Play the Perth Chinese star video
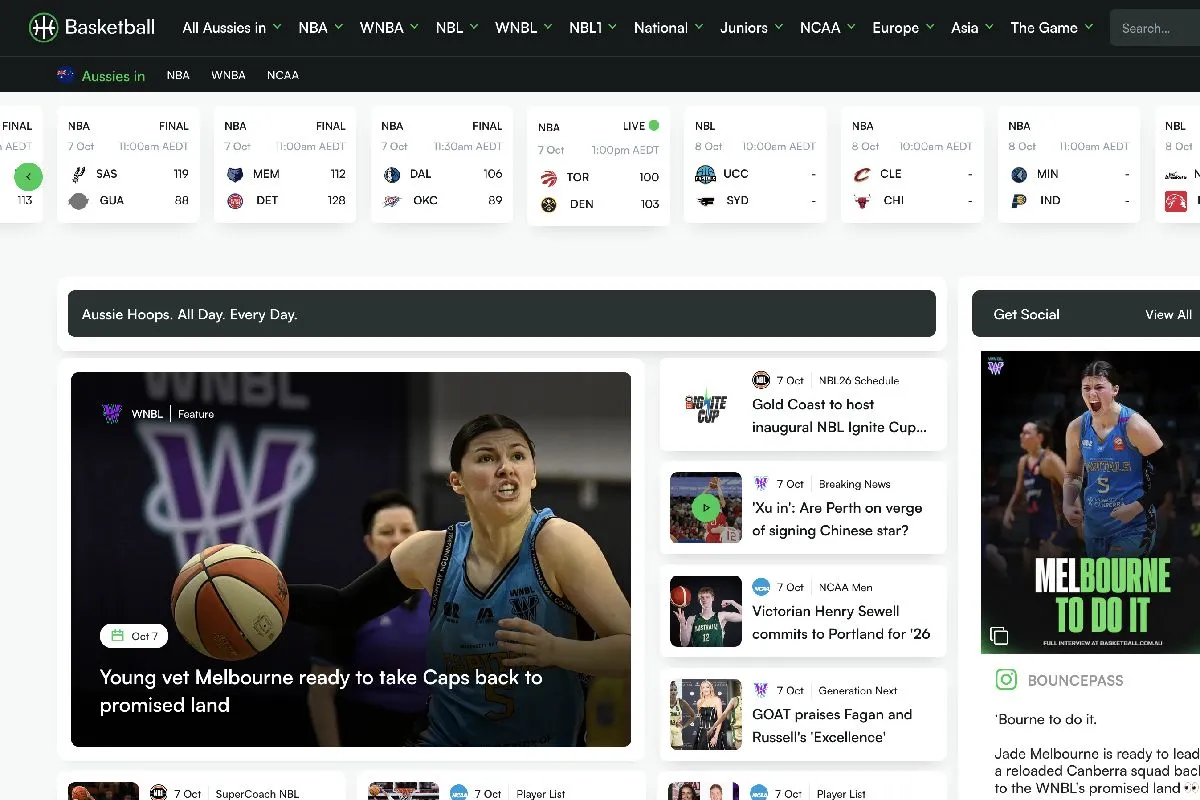The image size is (1200, 800). point(705,508)
